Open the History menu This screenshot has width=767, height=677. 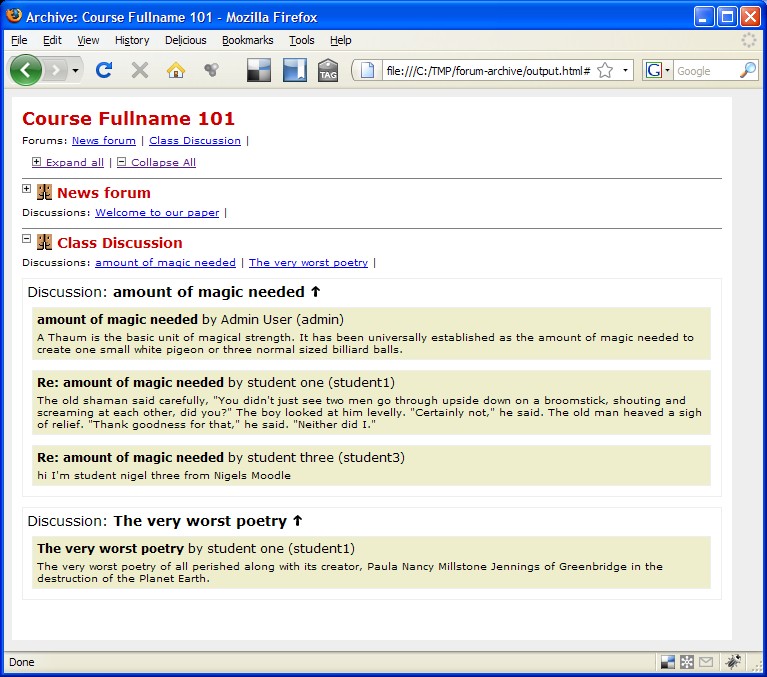pos(132,40)
